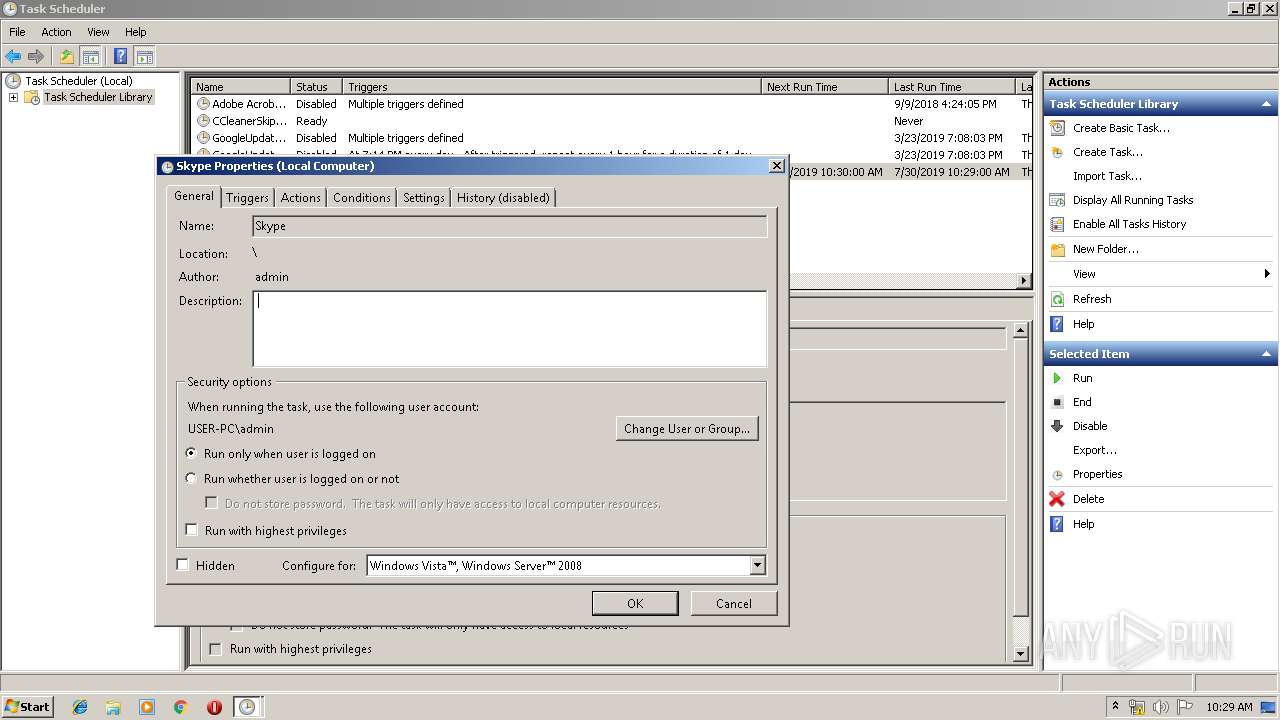The height and width of the screenshot is (720, 1280).
Task: Select Run only when user is logged on
Action: pyautogui.click(x=191, y=453)
